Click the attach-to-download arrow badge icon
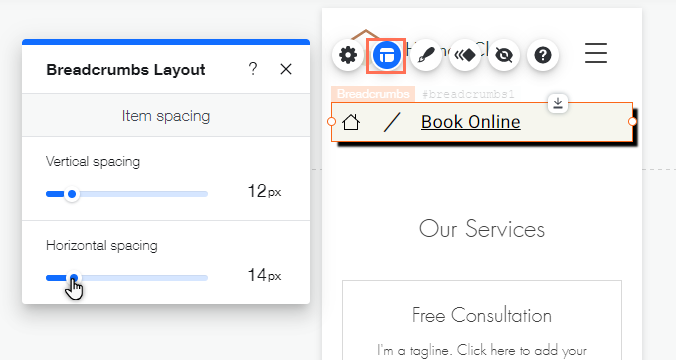The width and height of the screenshot is (676, 360). click(x=558, y=103)
